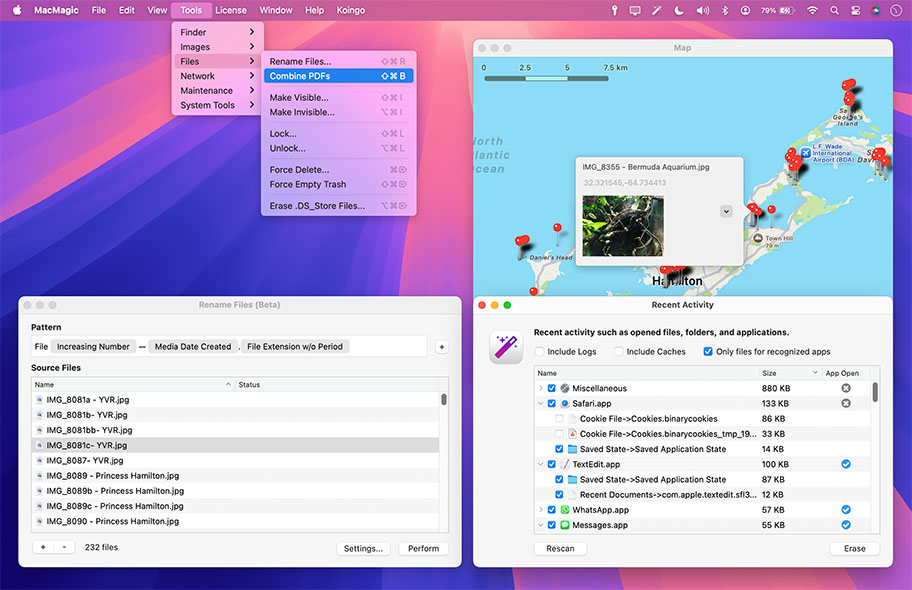The image size is (912, 590).
Task: Check Cookie File->Cookies.binarycookies
Action: pos(558,418)
